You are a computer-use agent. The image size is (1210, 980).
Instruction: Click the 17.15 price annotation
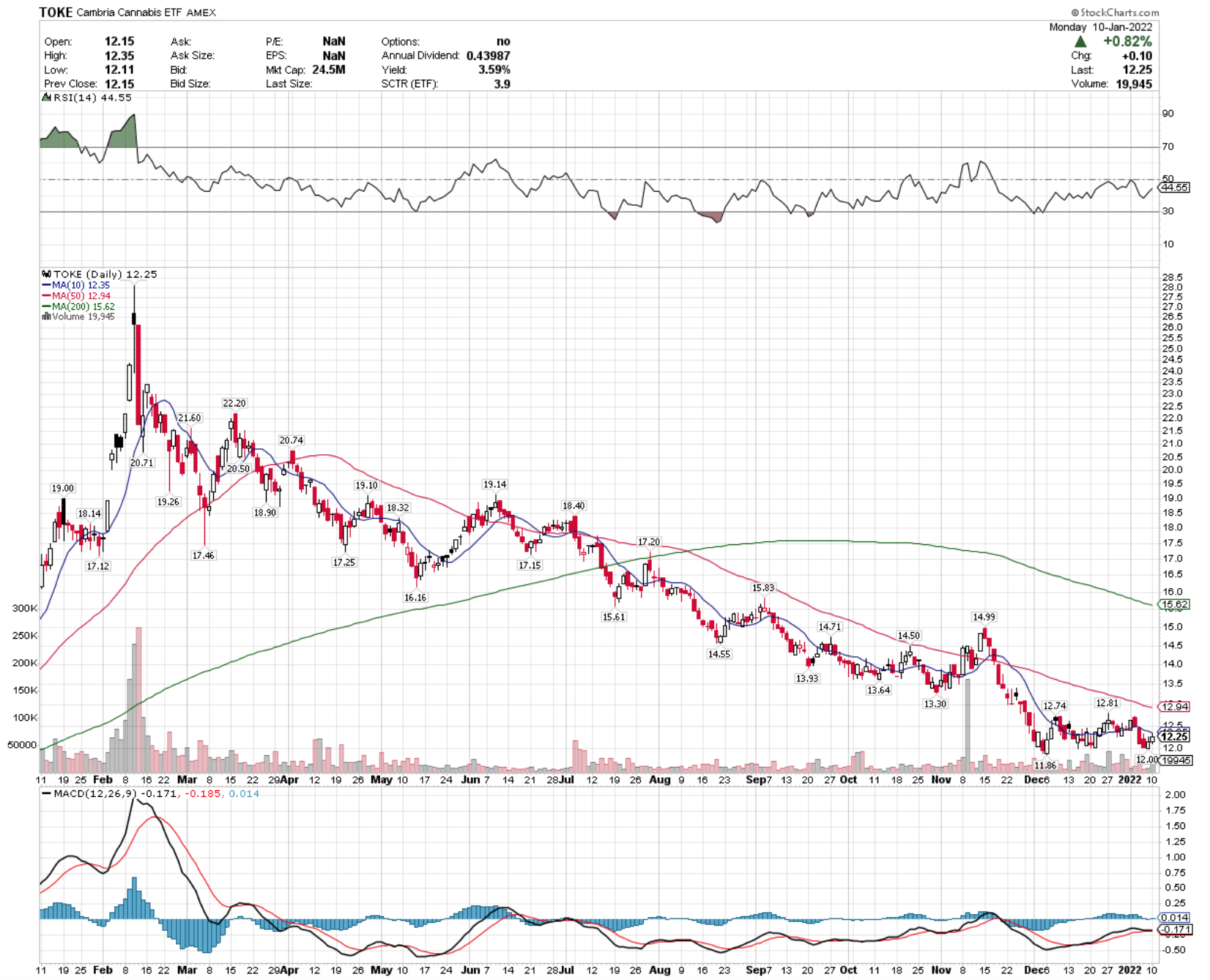pyautogui.click(x=530, y=565)
